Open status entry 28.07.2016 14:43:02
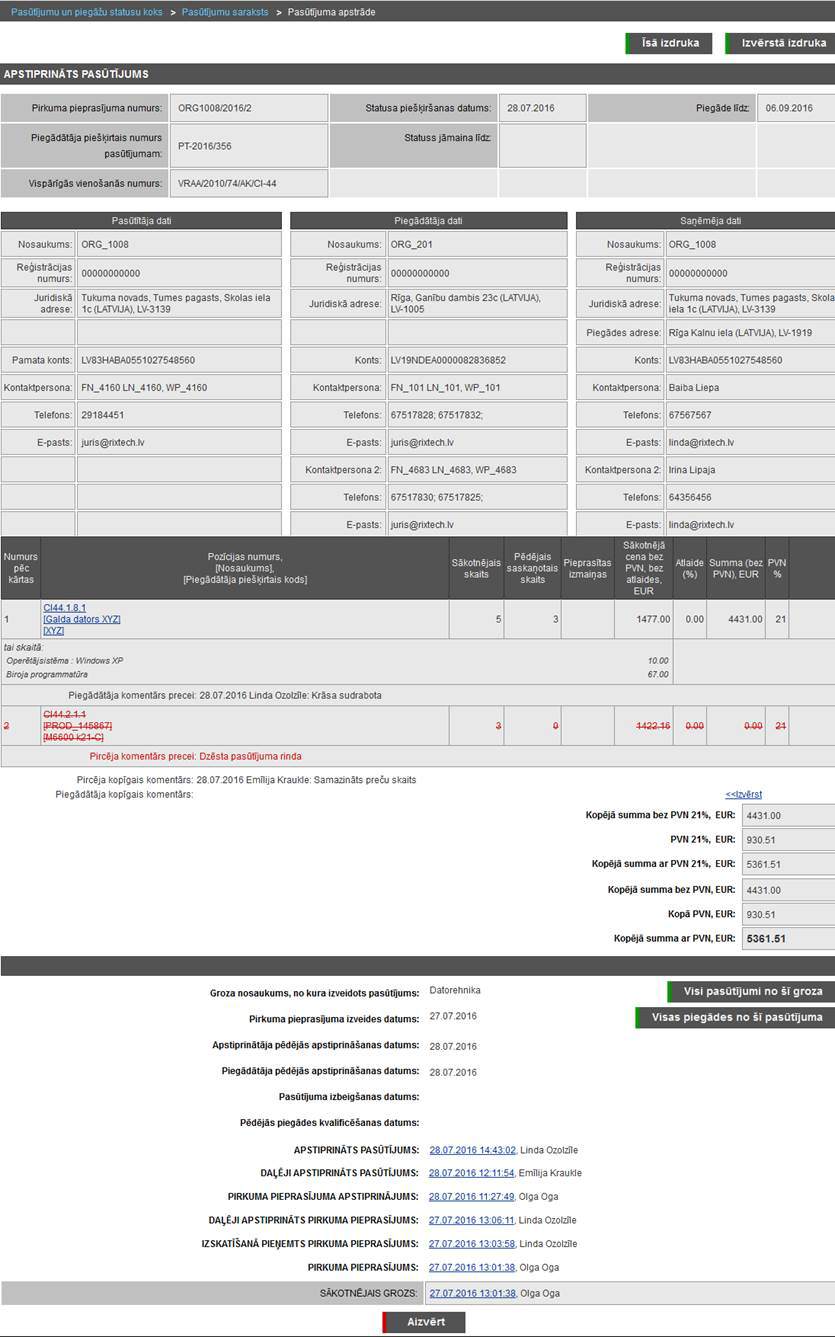The width and height of the screenshot is (835, 1337). pos(472,1150)
